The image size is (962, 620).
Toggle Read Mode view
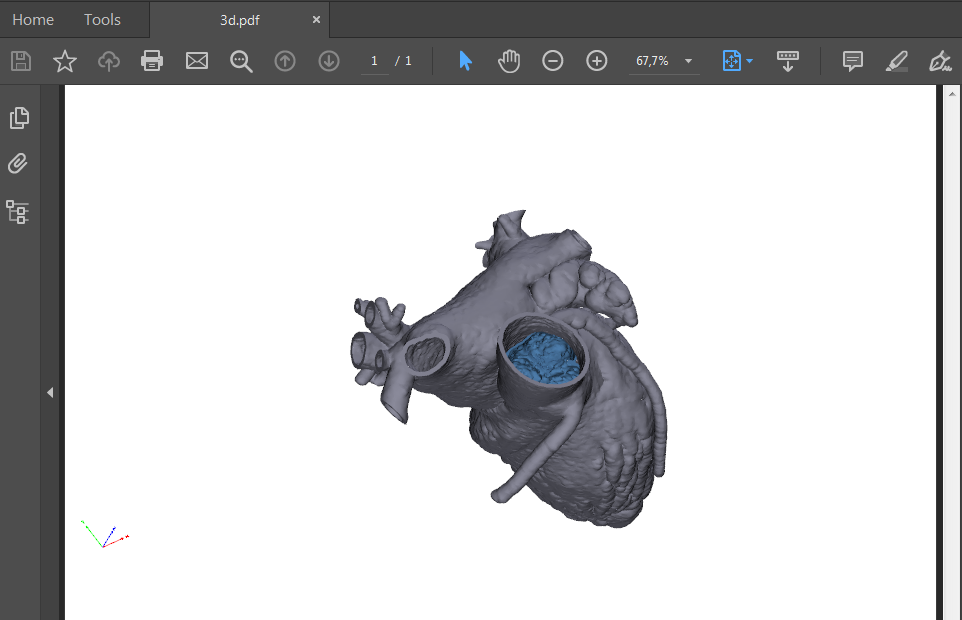coord(788,61)
